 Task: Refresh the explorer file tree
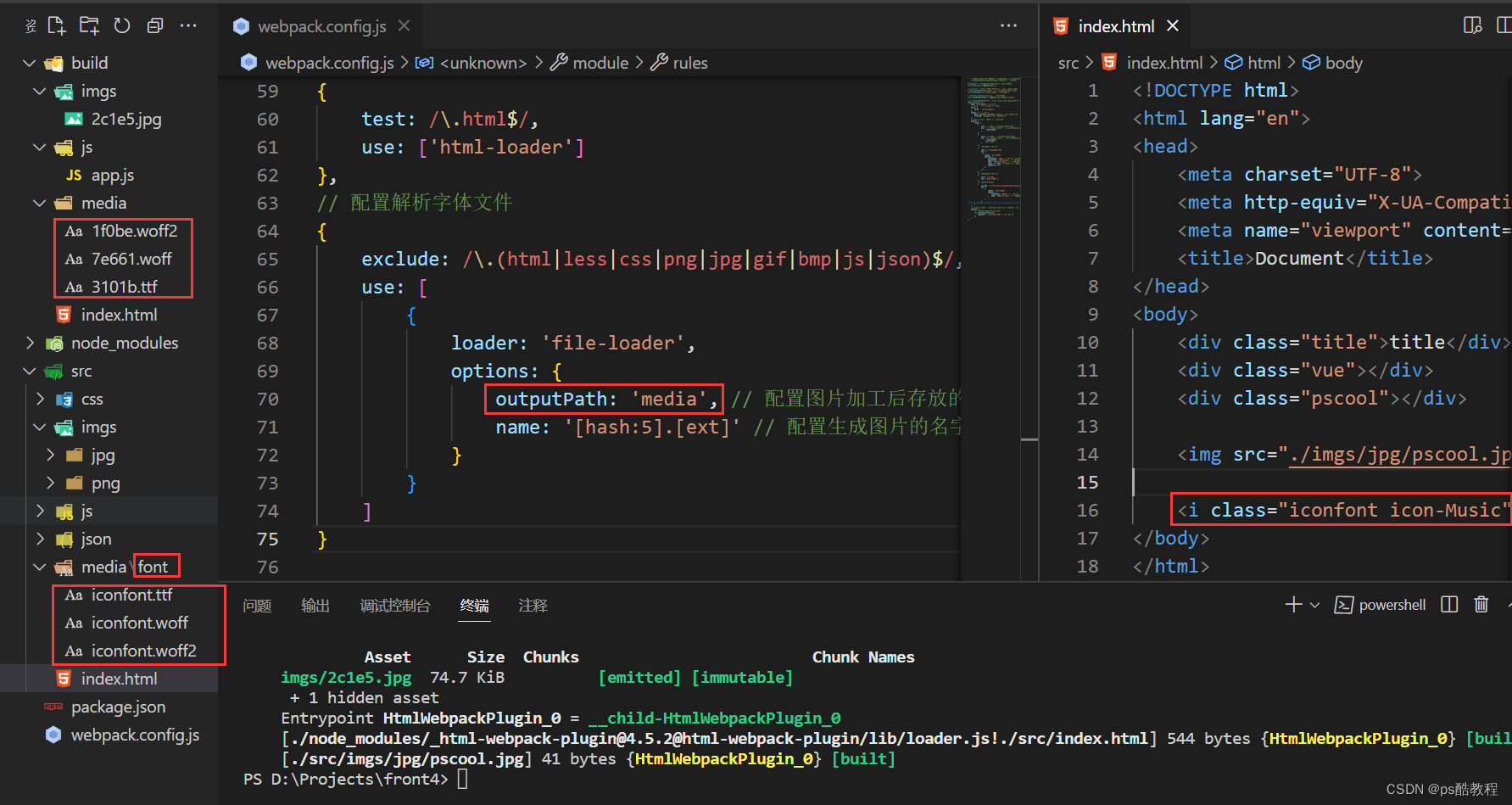122,26
